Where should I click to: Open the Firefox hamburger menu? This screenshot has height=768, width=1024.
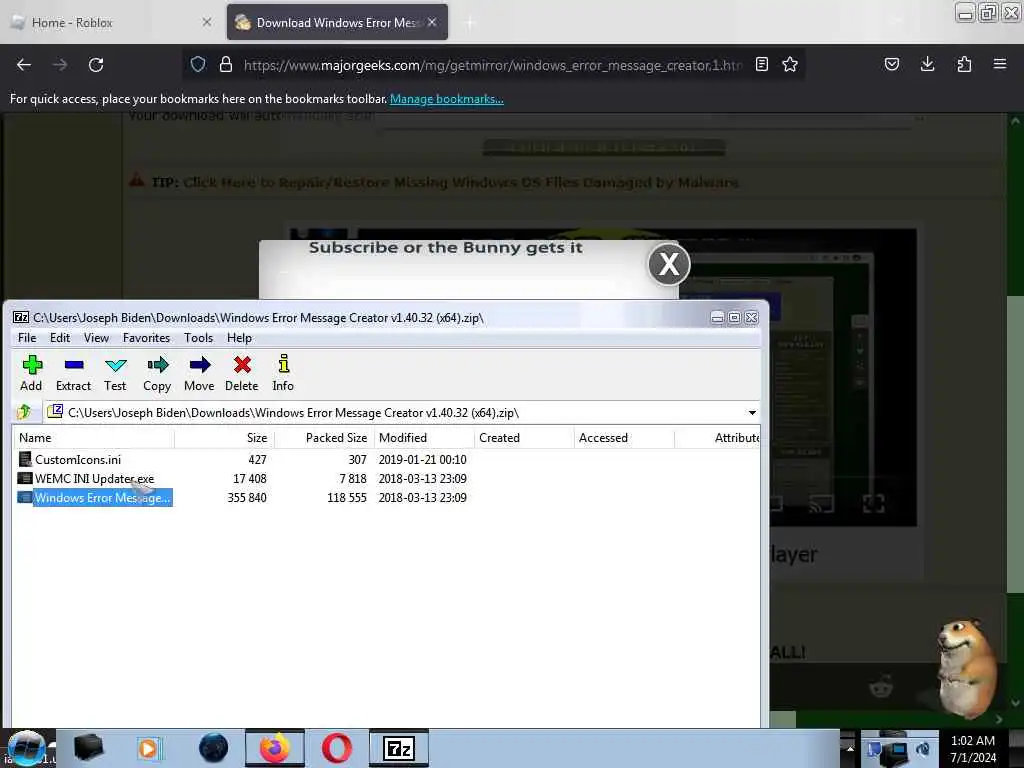point(1000,64)
